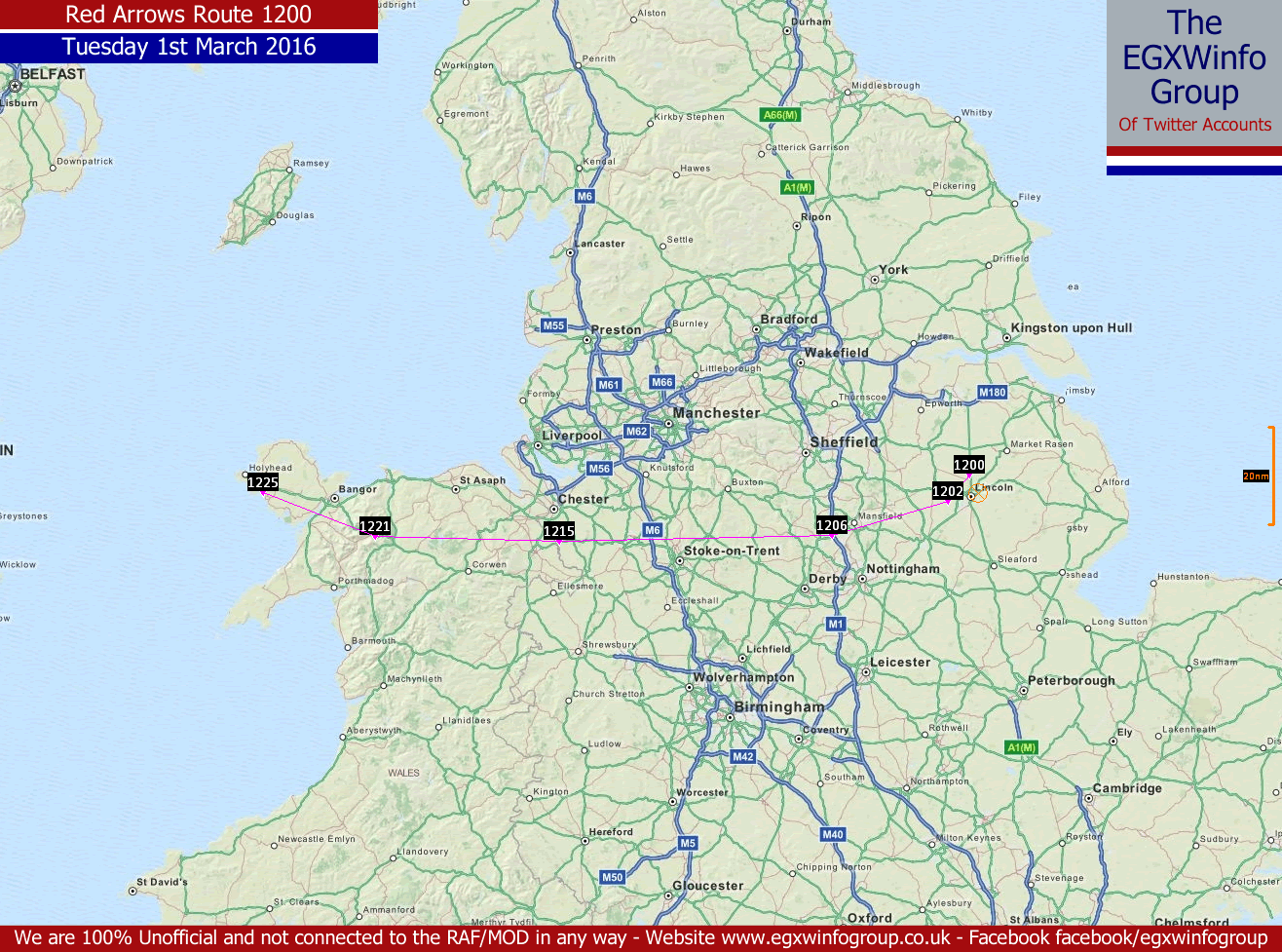Click the Sheffield city label
1282x952 pixels.
pos(845,442)
